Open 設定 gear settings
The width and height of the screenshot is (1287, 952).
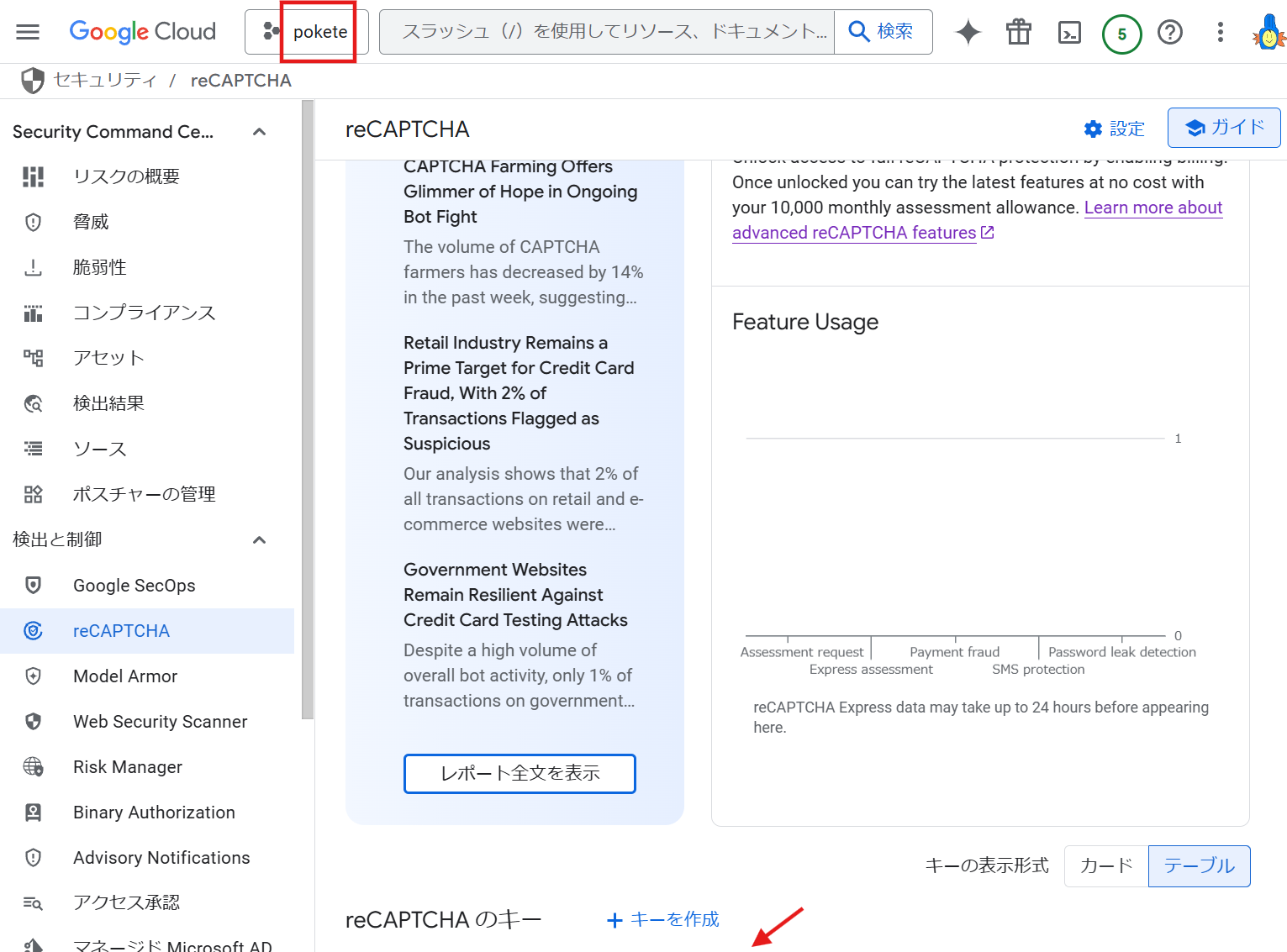(x=1114, y=129)
